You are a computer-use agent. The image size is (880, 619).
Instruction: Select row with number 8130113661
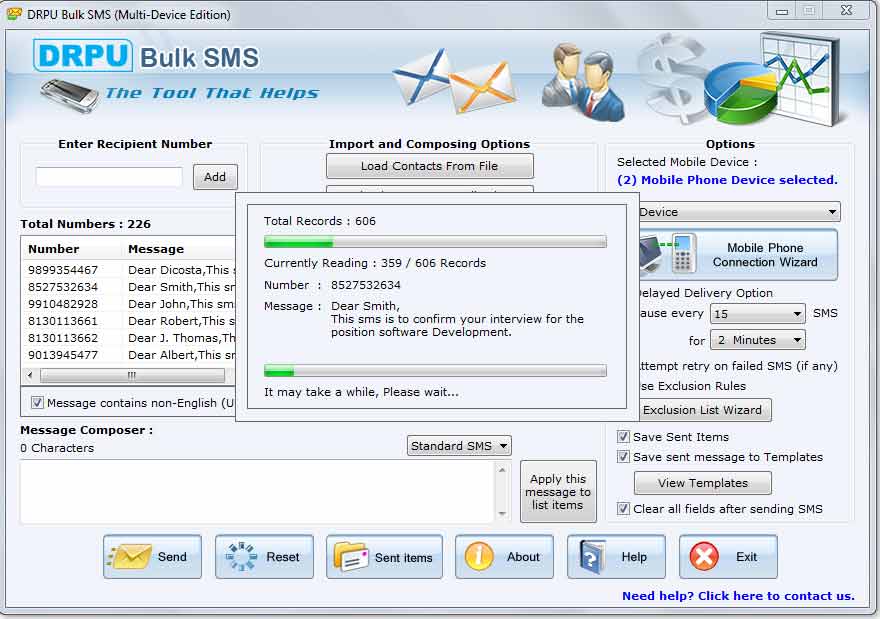pyautogui.click(x=129, y=321)
